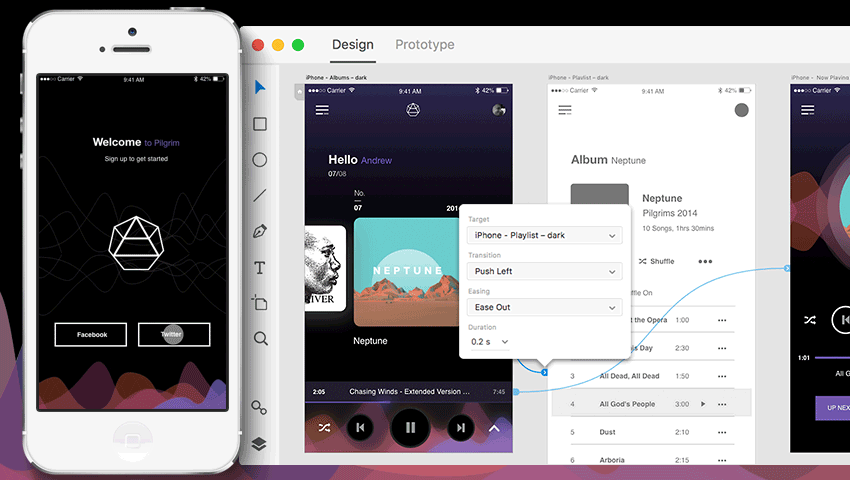Select the Line tool
The width and height of the screenshot is (850, 480).
click(x=260, y=196)
